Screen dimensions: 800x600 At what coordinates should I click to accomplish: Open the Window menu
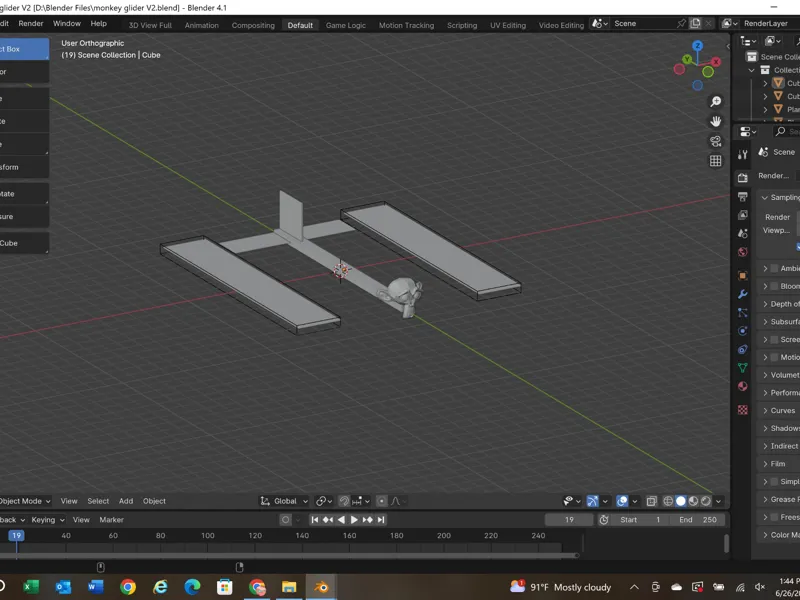(67, 23)
